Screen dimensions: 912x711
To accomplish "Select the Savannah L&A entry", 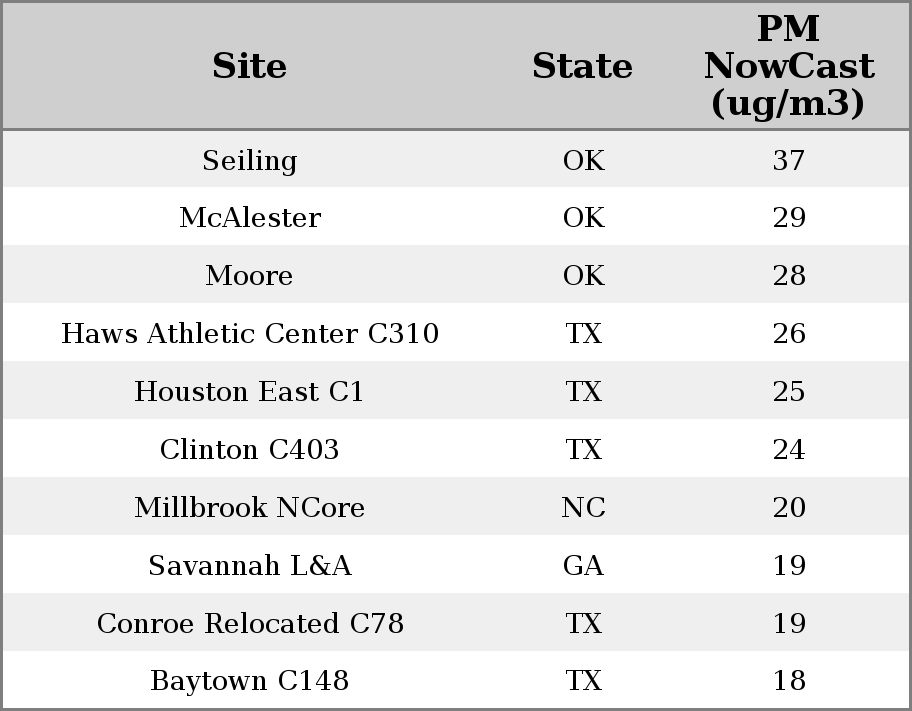I will point(250,565).
